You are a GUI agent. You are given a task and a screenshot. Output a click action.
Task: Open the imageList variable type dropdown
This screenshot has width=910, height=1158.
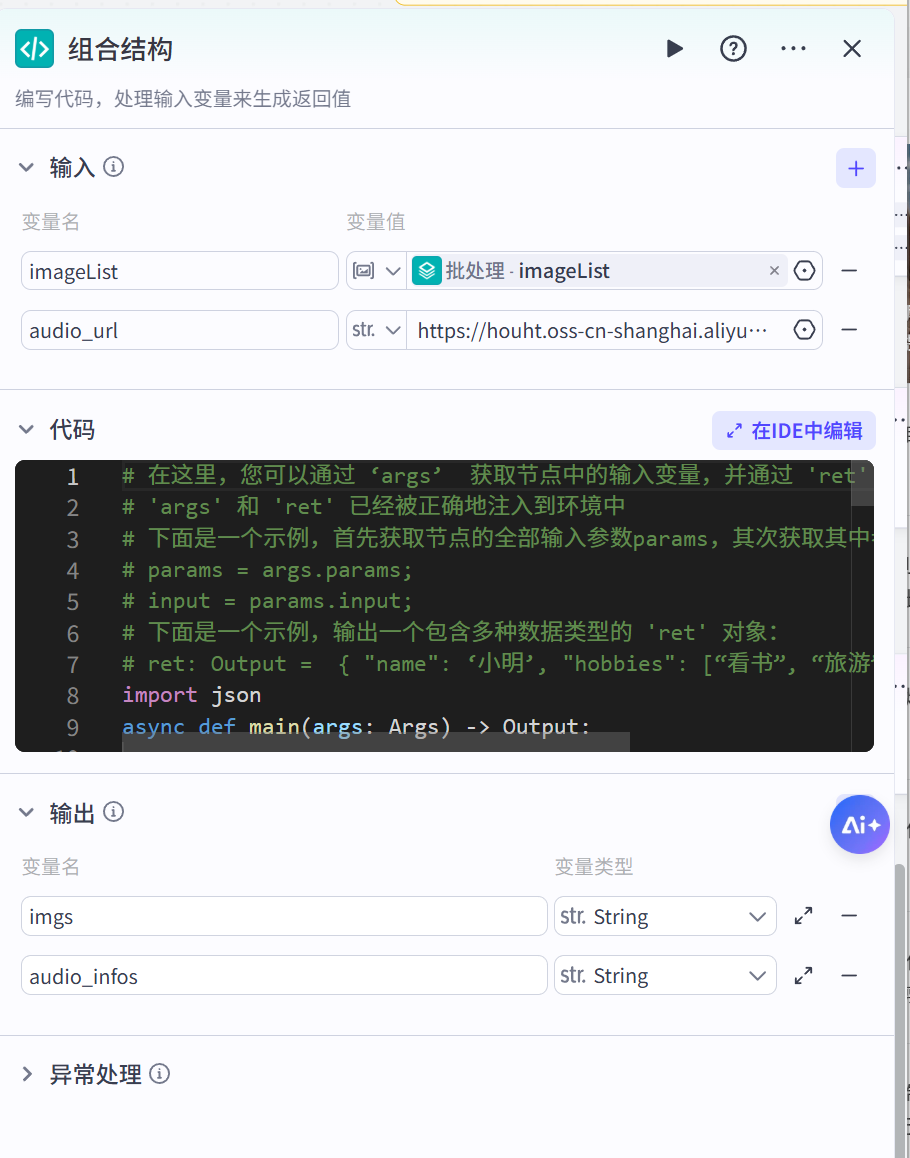[x=376, y=270]
